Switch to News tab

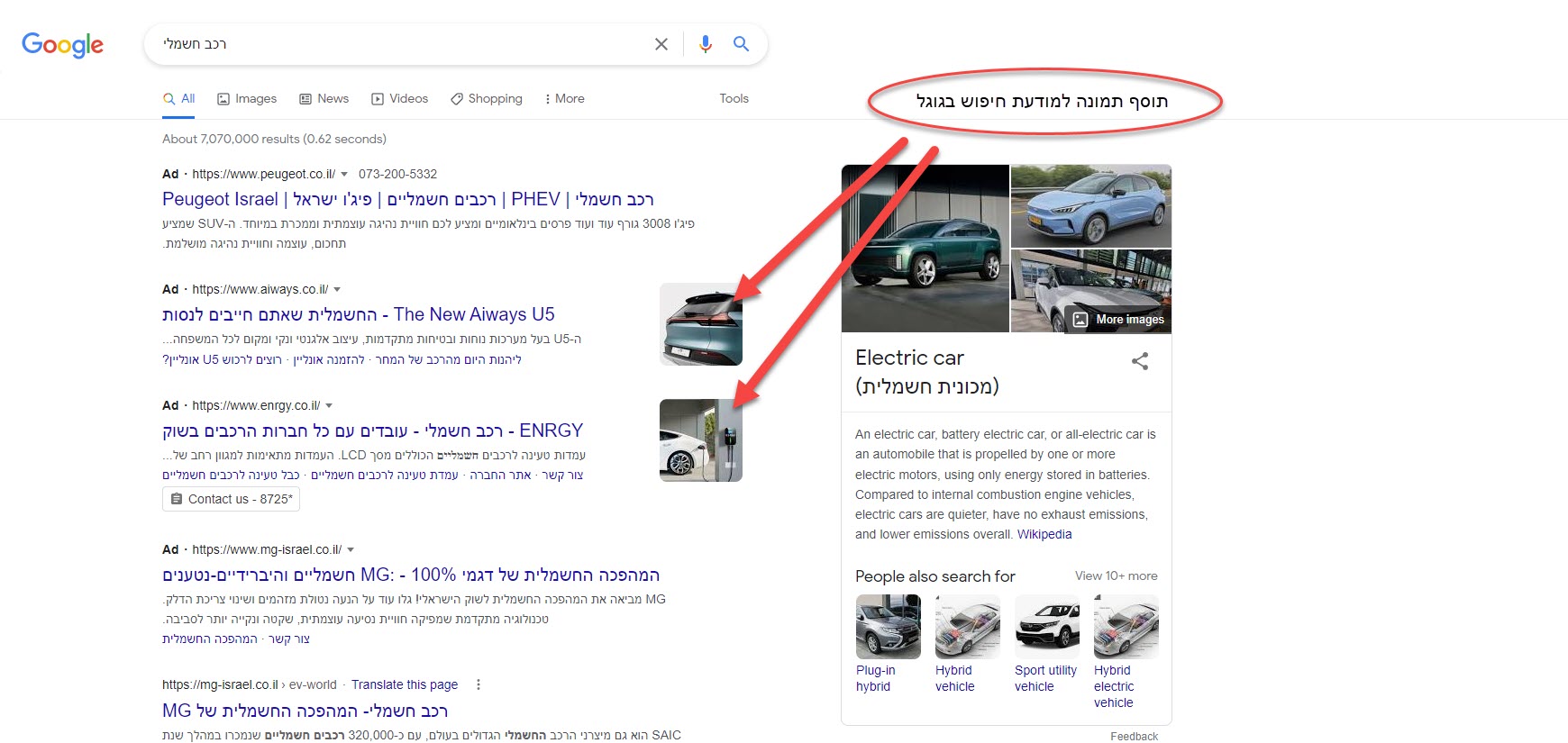[x=324, y=99]
